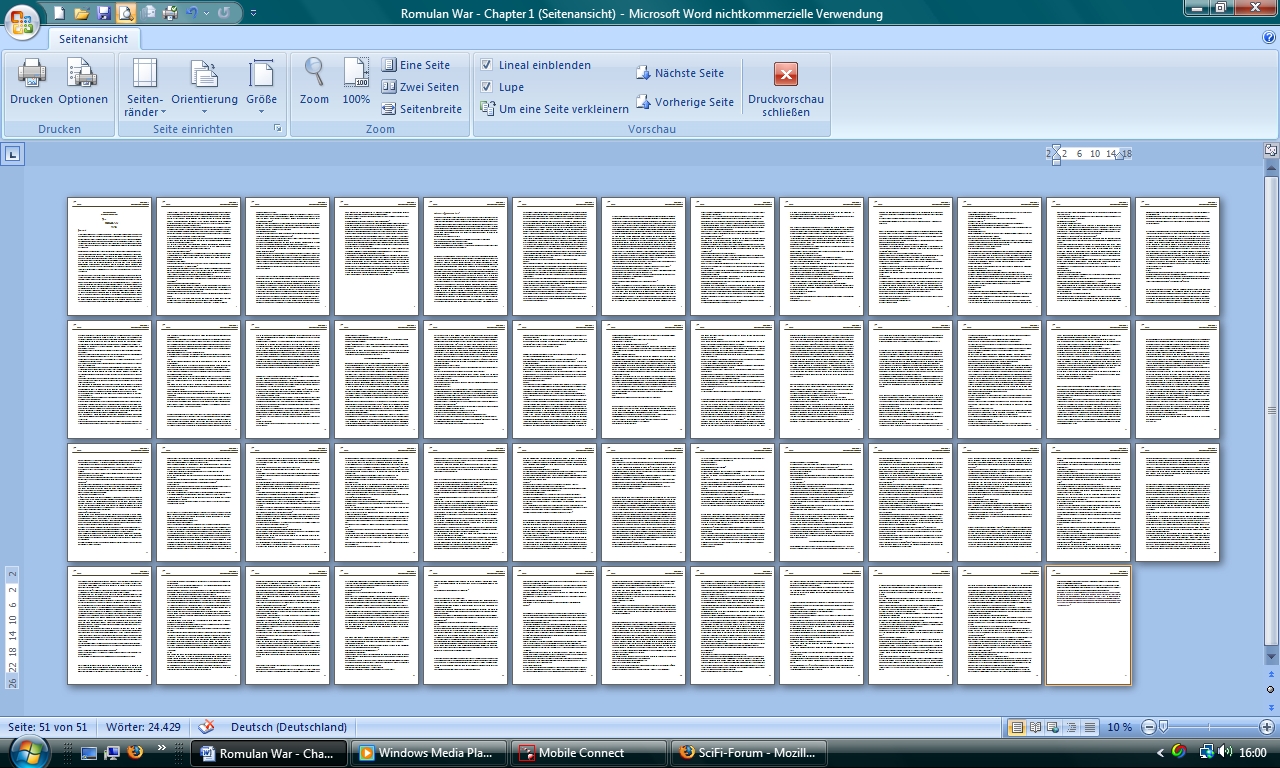Select the Seitenansicht ribbon tab

pyautogui.click(x=95, y=38)
